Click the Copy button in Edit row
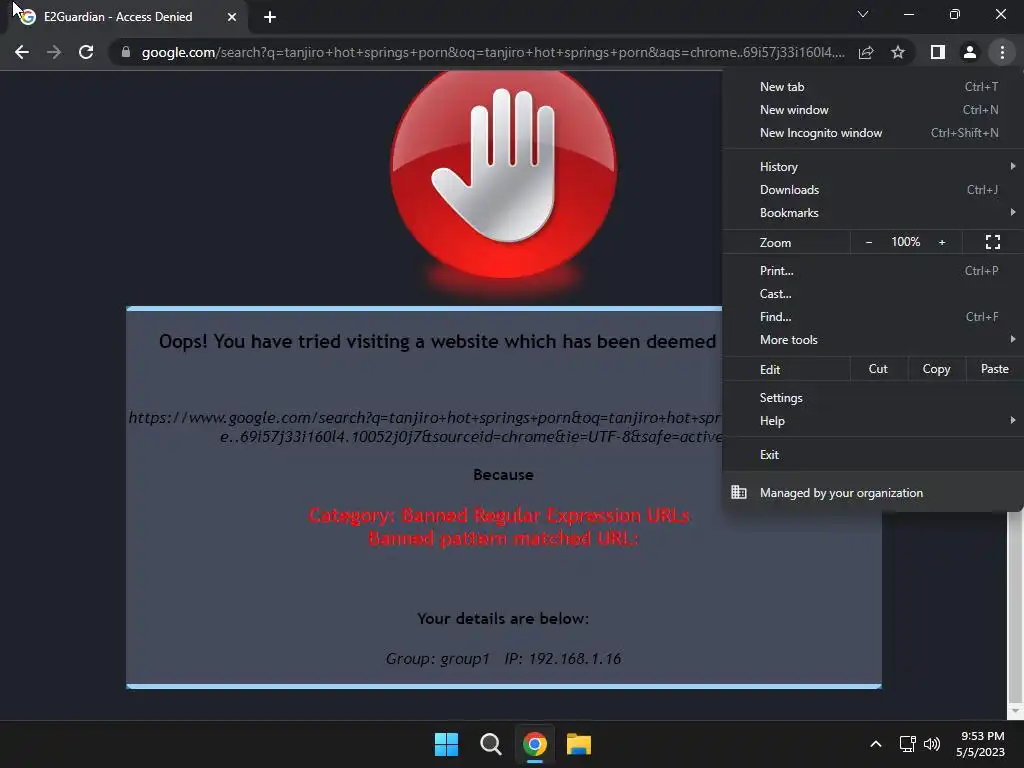The width and height of the screenshot is (1024, 768). 936,369
